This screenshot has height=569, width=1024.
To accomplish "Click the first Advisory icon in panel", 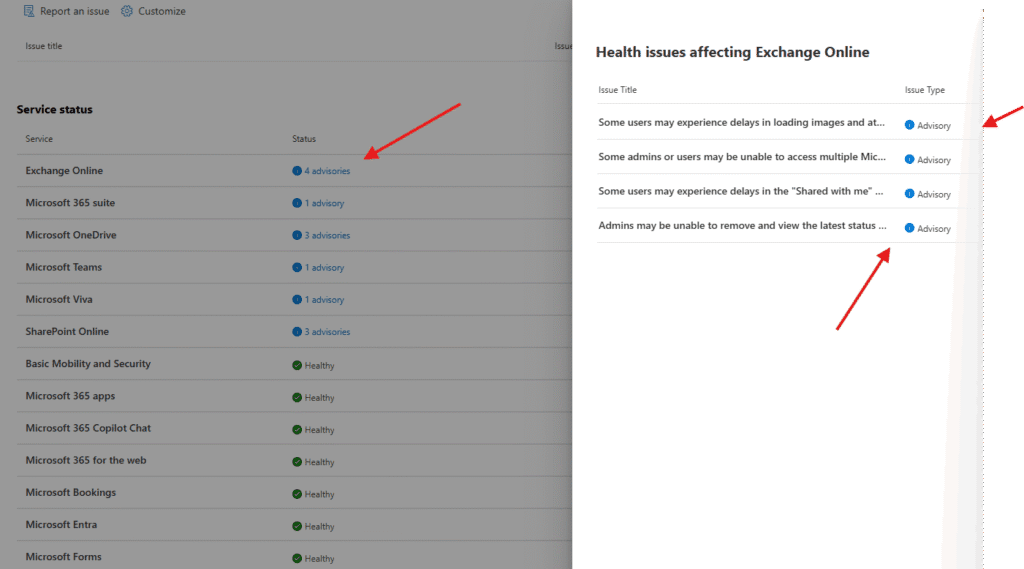I will click(x=909, y=125).
